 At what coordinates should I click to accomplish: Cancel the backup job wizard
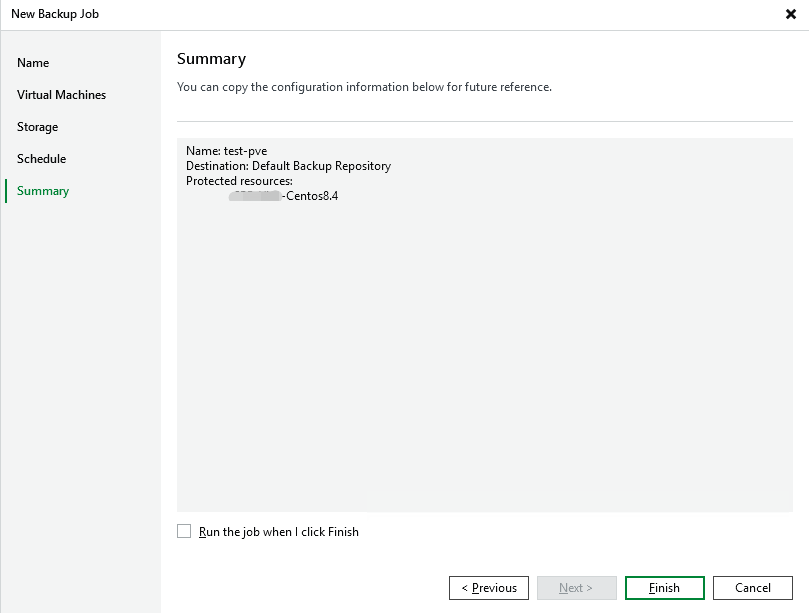[753, 588]
